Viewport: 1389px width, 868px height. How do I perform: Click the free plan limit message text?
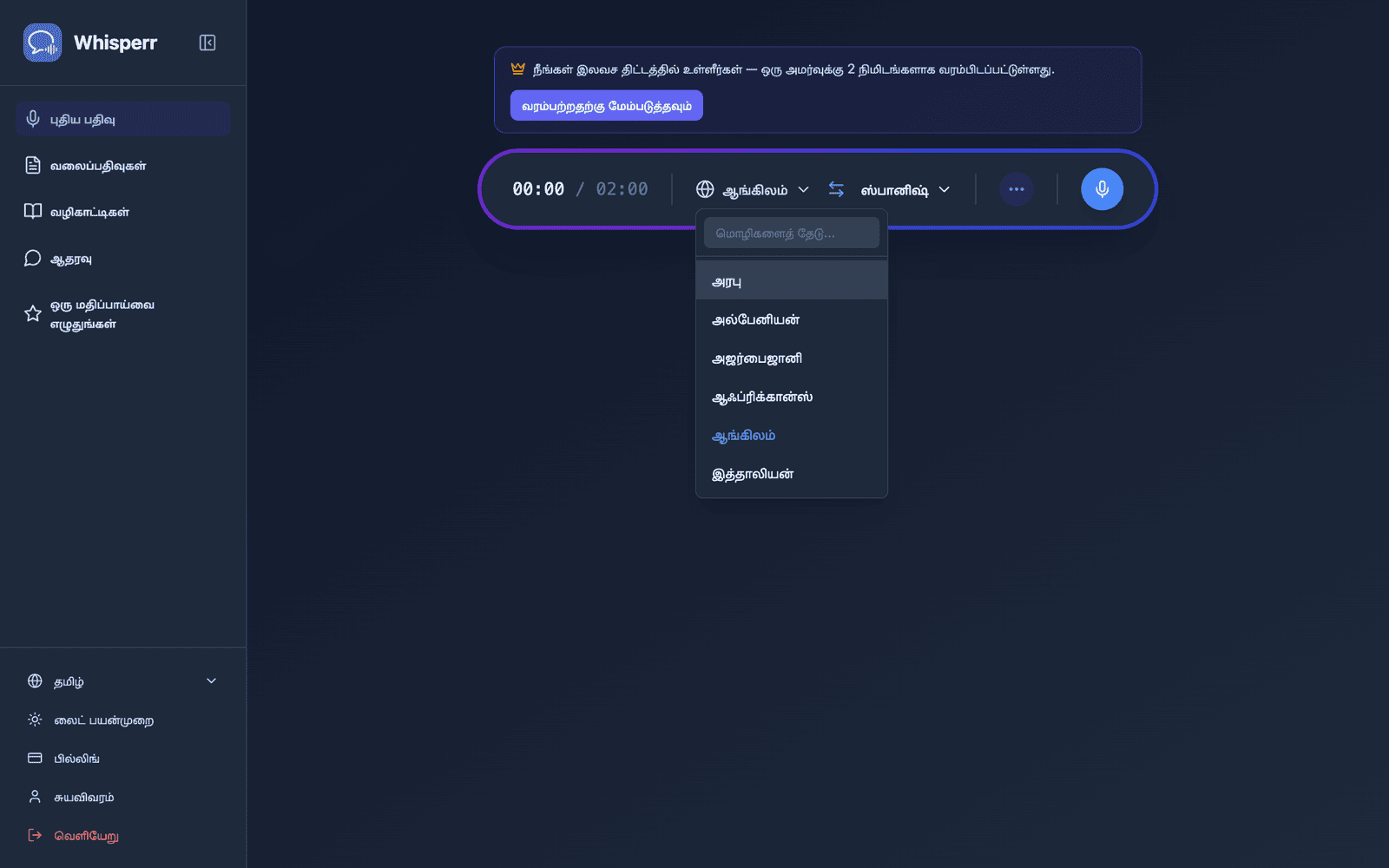click(x=793, y=69)
